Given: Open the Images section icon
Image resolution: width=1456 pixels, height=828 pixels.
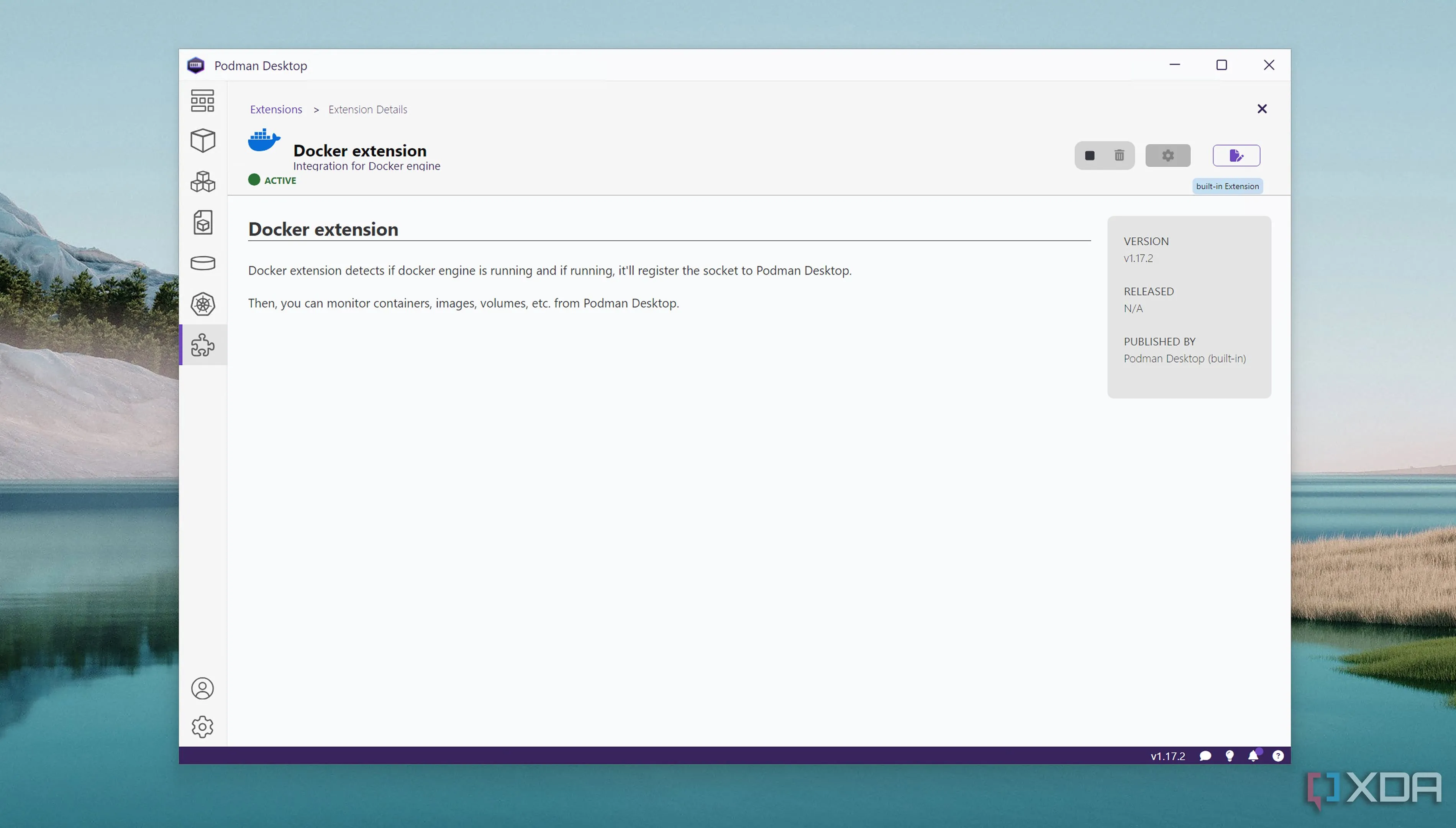Looking at the screenshot, I should (x=202, y=222).
